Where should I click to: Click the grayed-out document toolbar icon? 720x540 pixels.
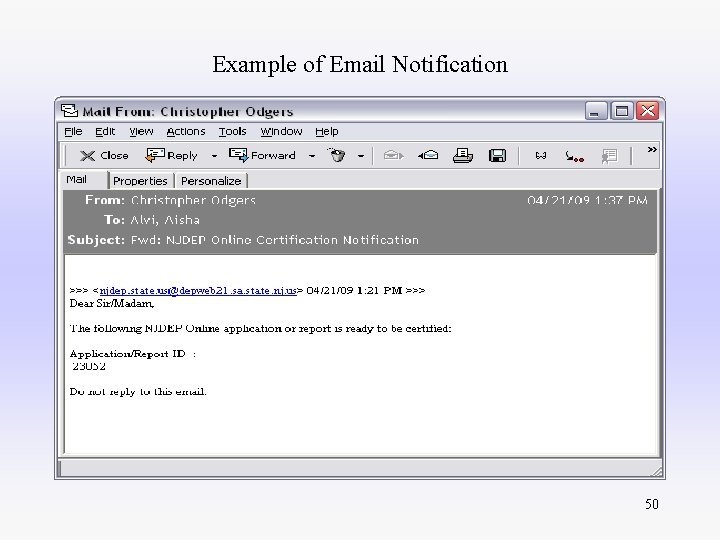point(609,156)
